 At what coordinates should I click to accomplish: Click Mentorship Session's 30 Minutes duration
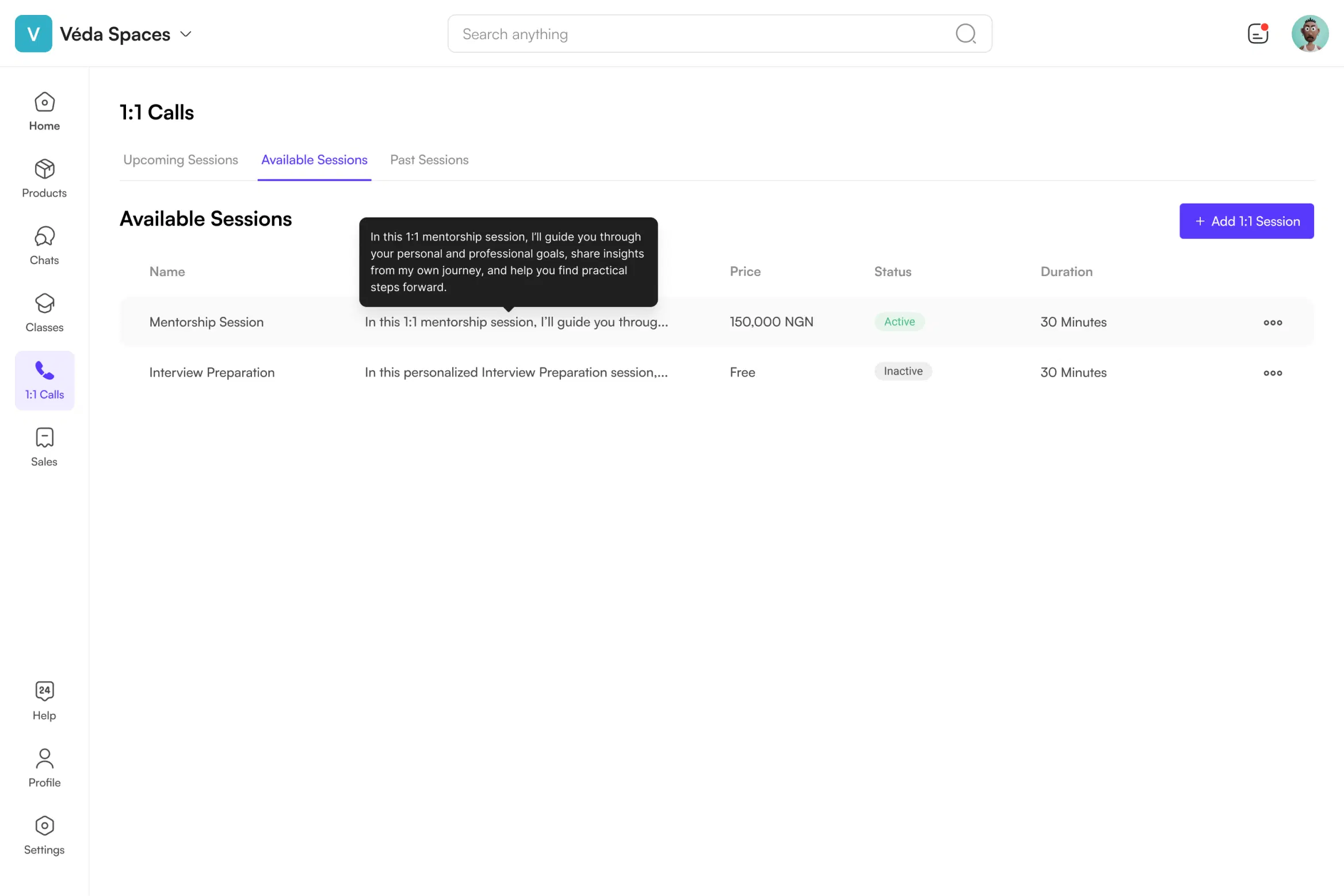coord(1074,322)
